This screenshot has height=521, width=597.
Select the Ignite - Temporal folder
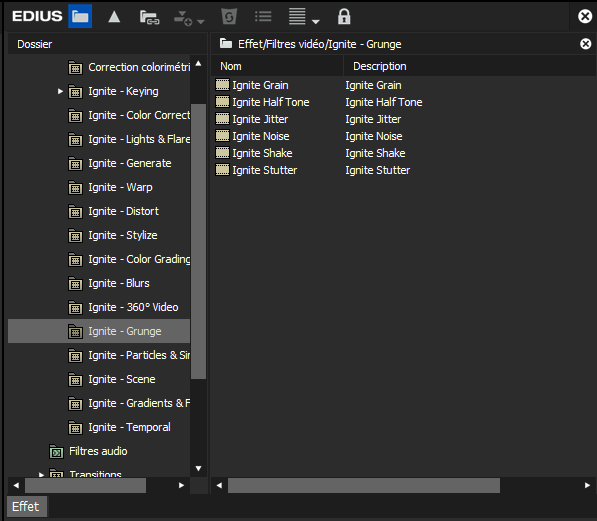(129, 427)
